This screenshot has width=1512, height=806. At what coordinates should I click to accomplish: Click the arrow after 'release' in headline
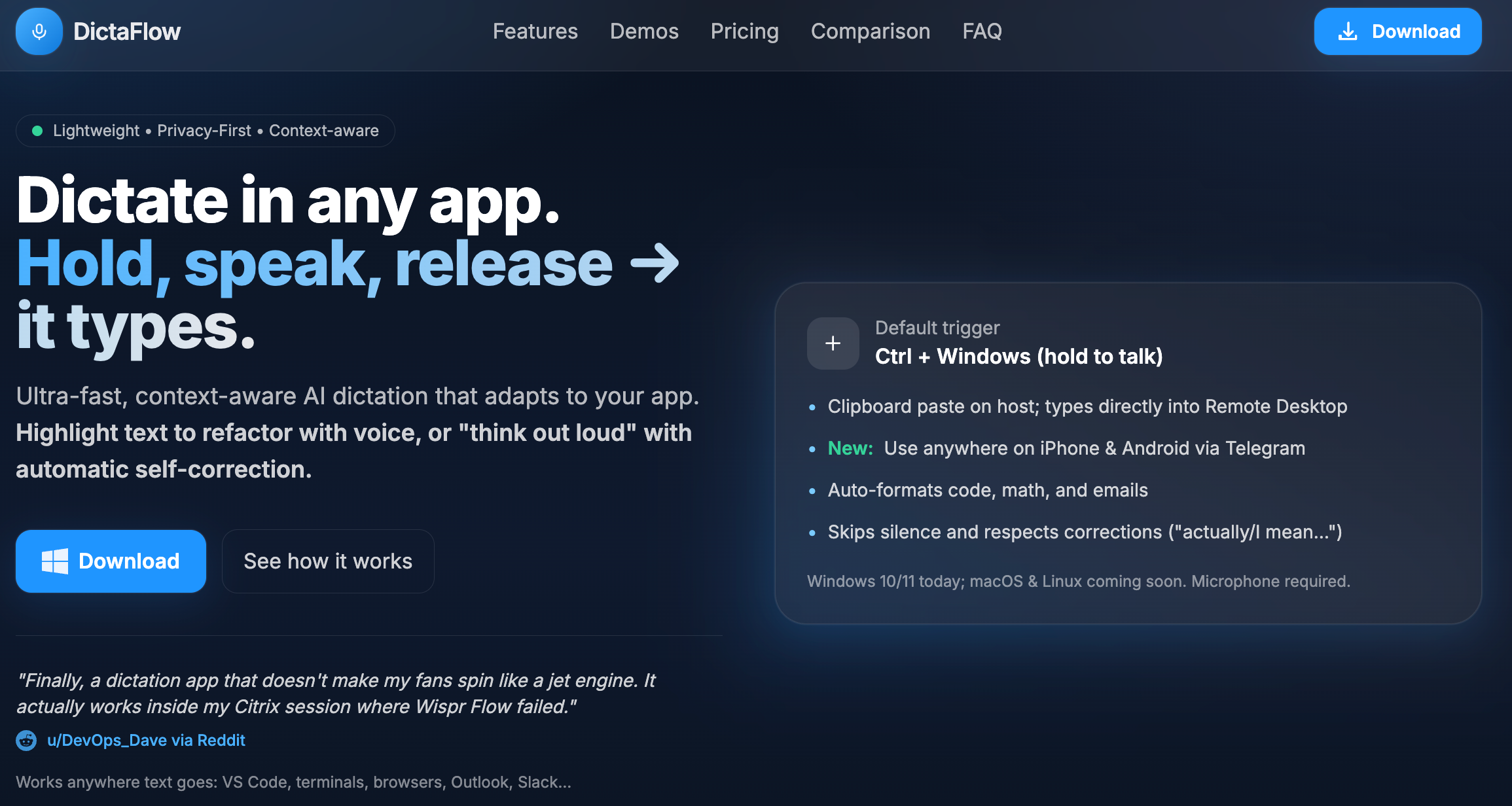click(654, 264)
